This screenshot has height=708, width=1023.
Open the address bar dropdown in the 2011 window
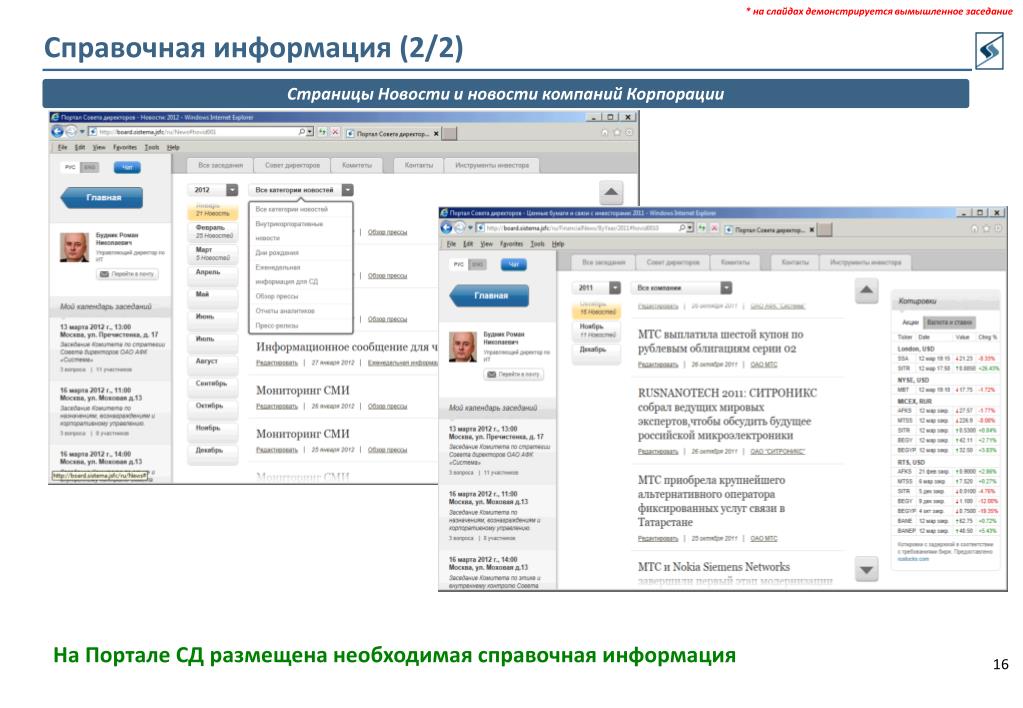690,228
